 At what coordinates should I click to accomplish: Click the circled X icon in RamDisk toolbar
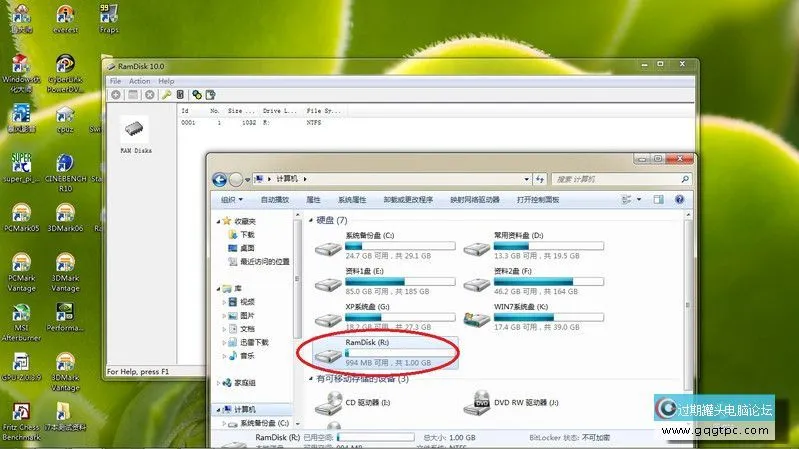click(x=149, y=95)
